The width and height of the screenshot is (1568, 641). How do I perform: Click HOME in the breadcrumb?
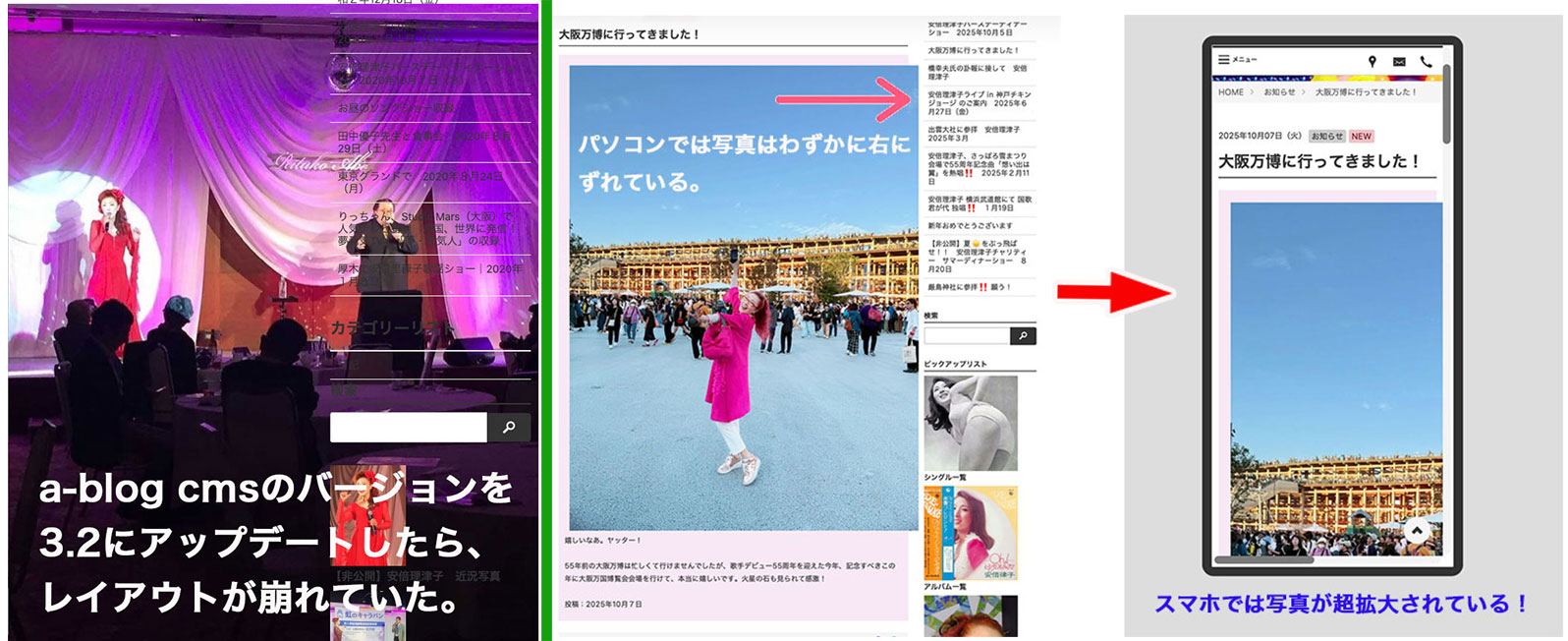tap(1231, 92)
